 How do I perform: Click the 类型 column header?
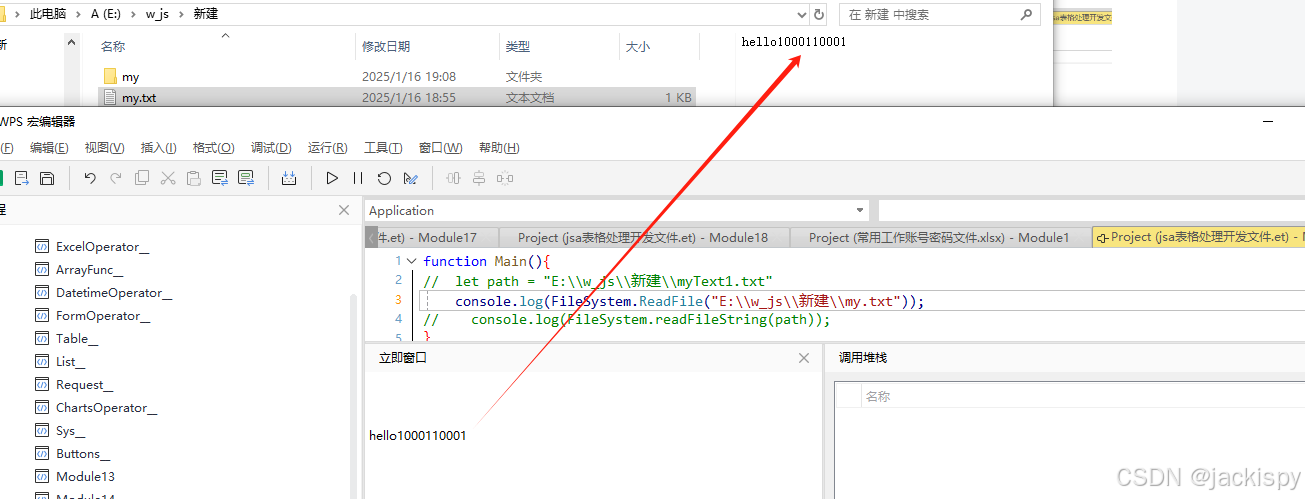[x=518, y=46]
